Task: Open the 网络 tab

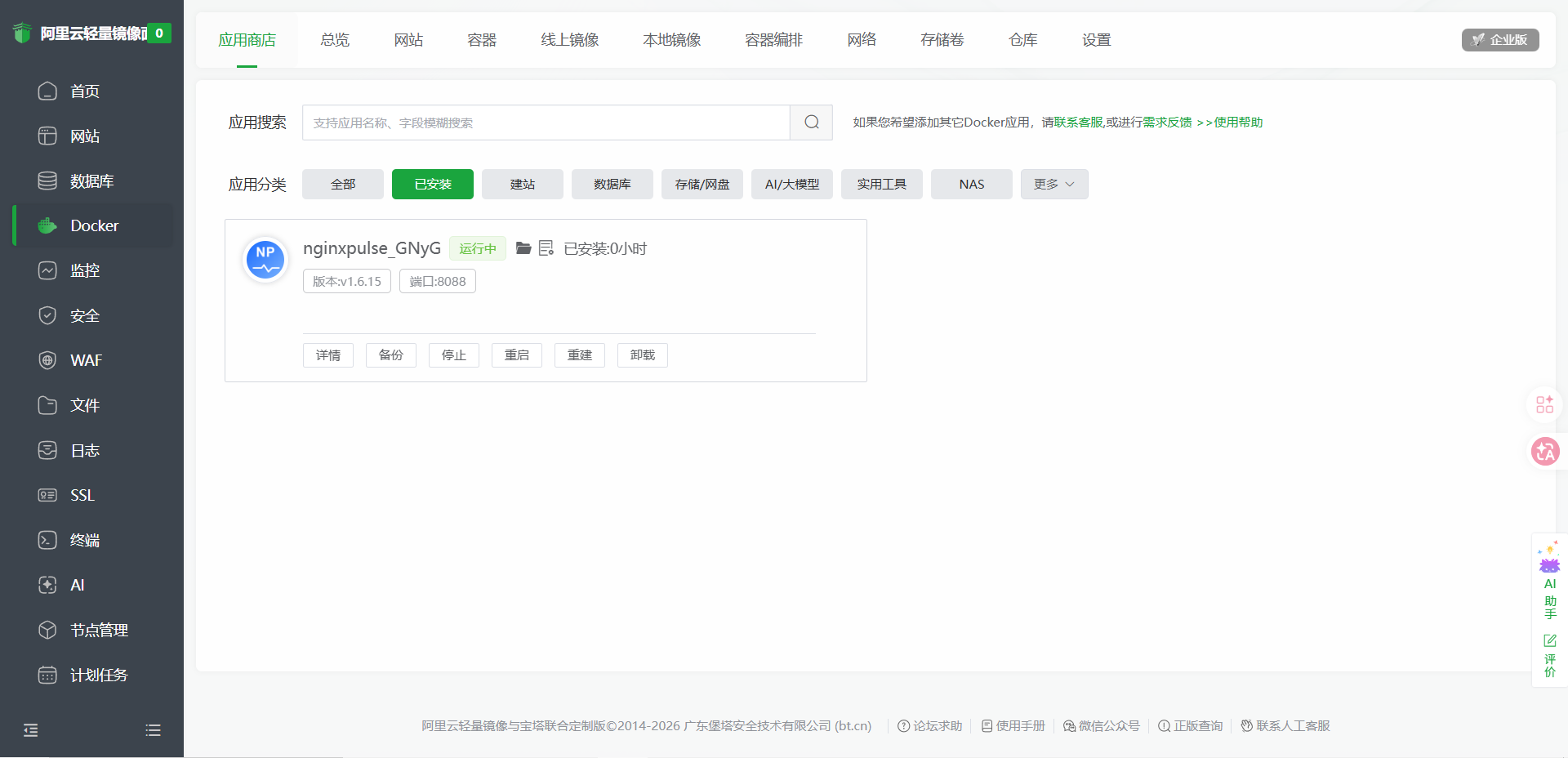Action: 862,40
